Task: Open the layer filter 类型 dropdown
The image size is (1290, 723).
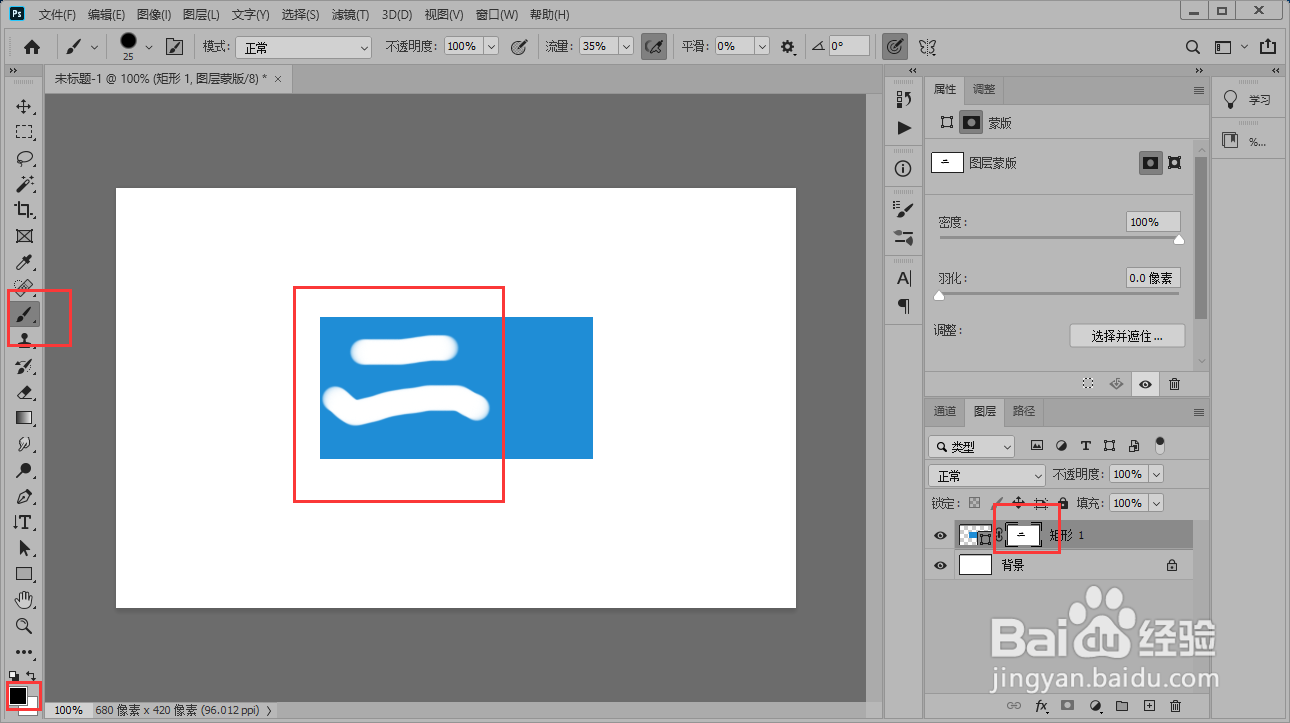Action: point(971,447)
